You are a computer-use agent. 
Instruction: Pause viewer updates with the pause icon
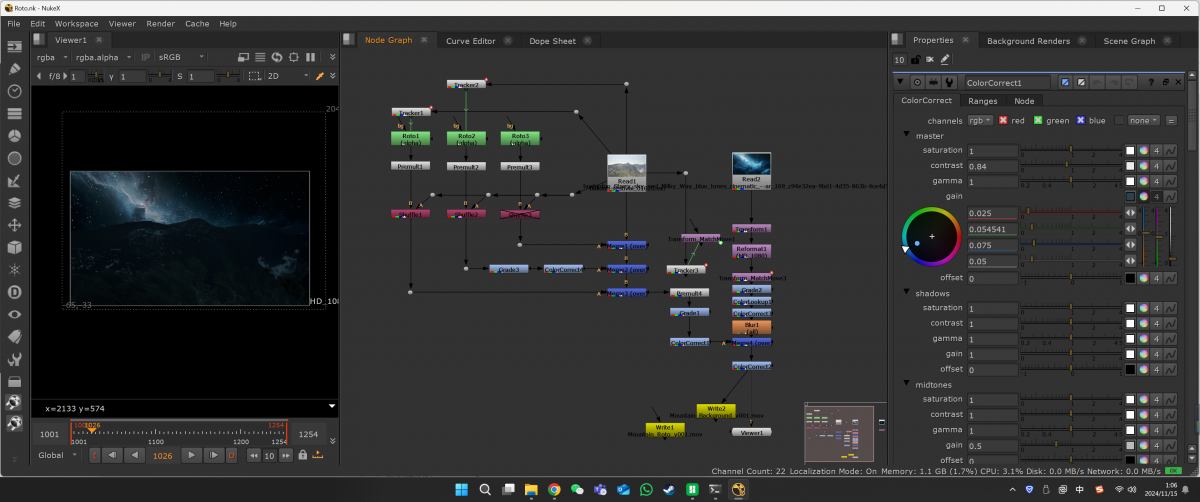click(x=310, y=57)
